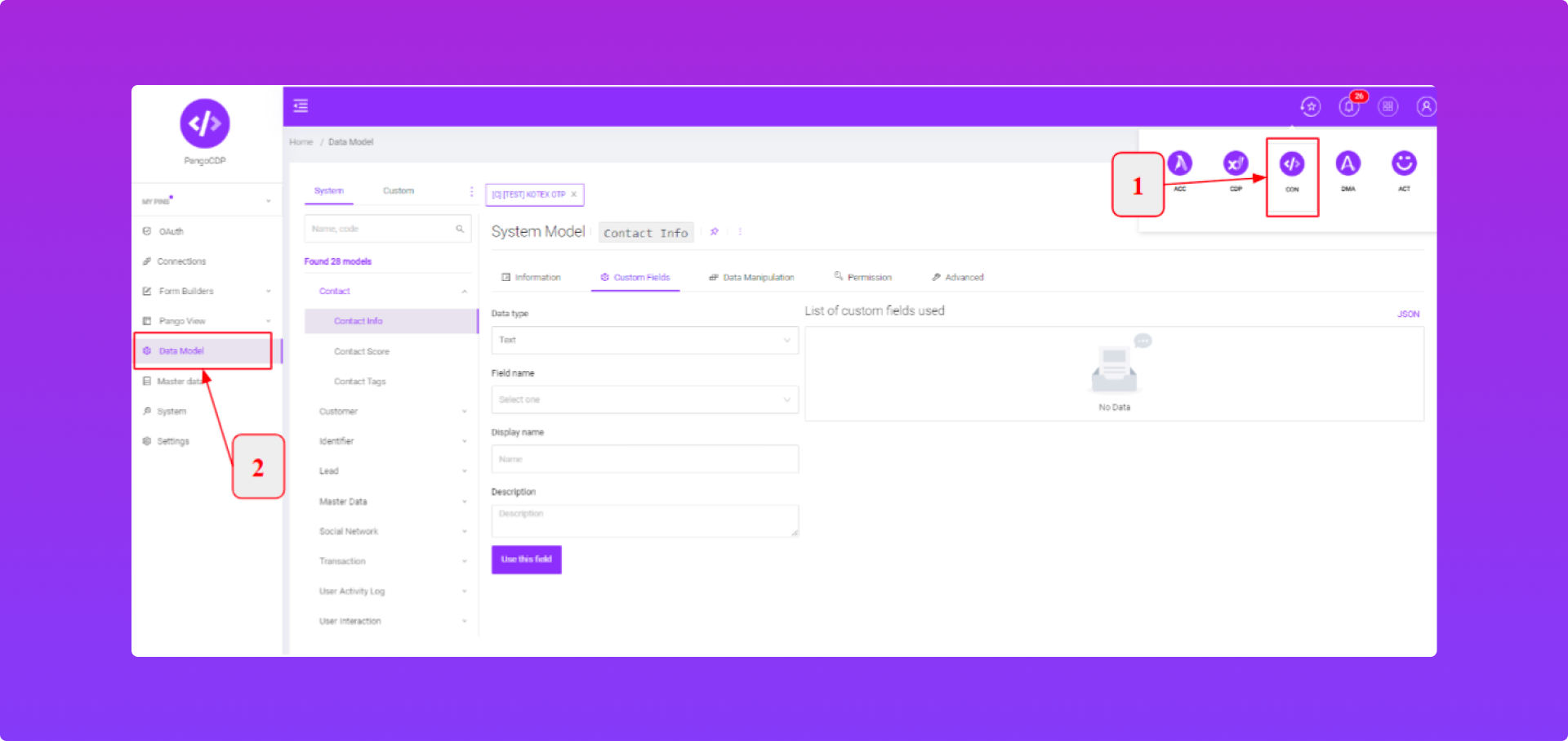Click the Use this field button
The width and height of the screenshot is (1568, 741).
coord(526,560)
